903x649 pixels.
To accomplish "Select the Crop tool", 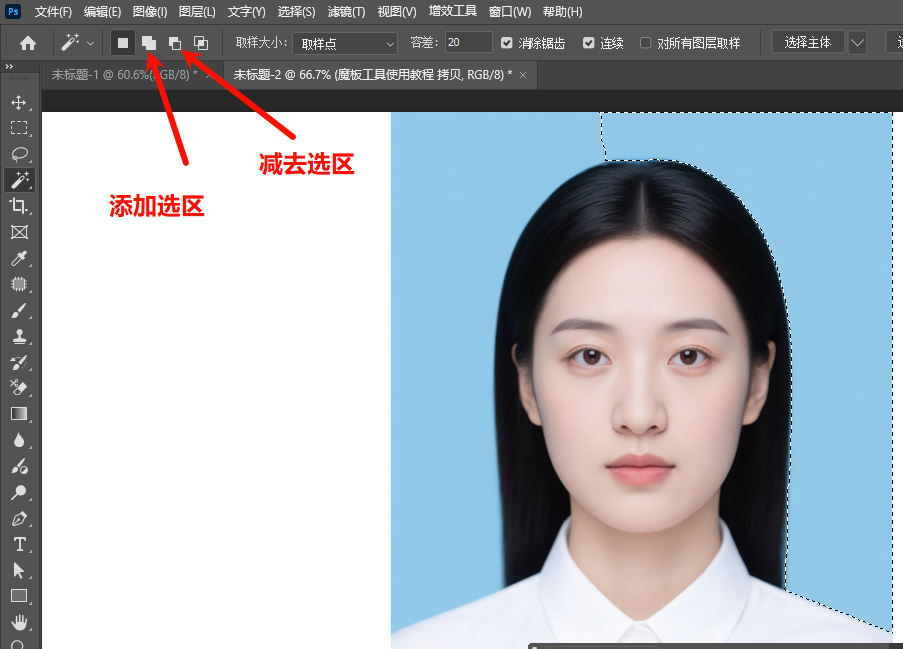I will 19,206.
